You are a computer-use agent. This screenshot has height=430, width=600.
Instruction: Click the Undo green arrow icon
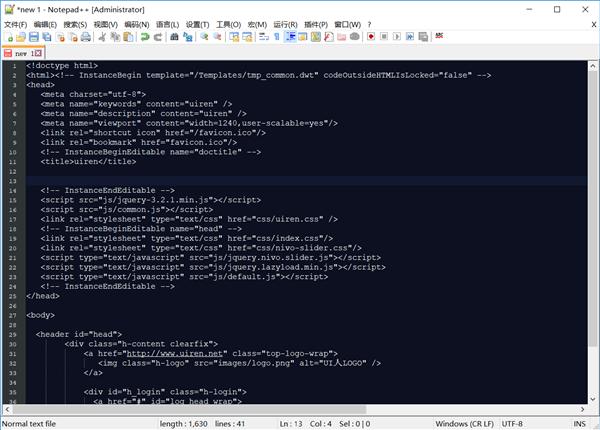(x=145, y=37)
